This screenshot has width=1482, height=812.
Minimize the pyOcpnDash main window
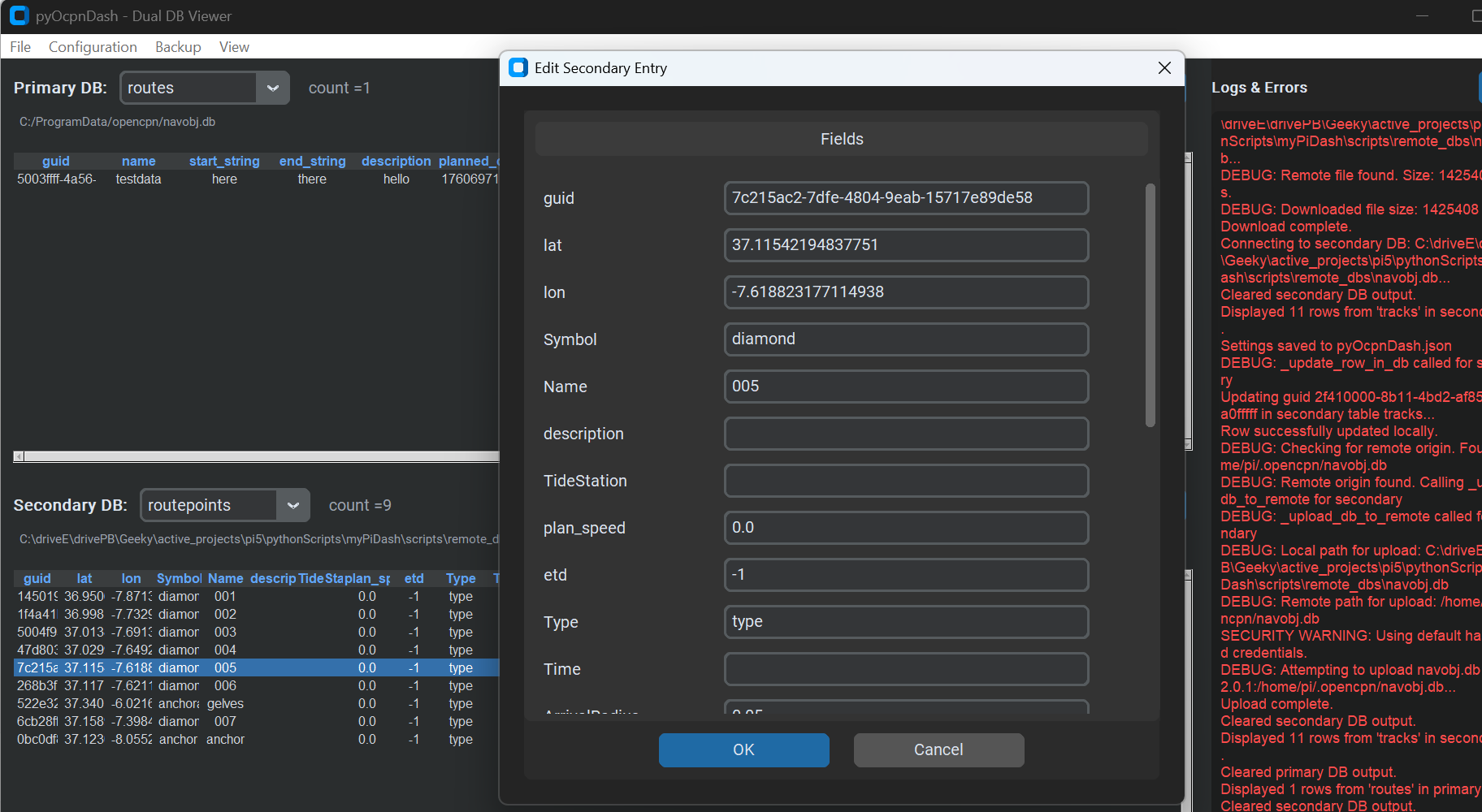click(1422, 16)
